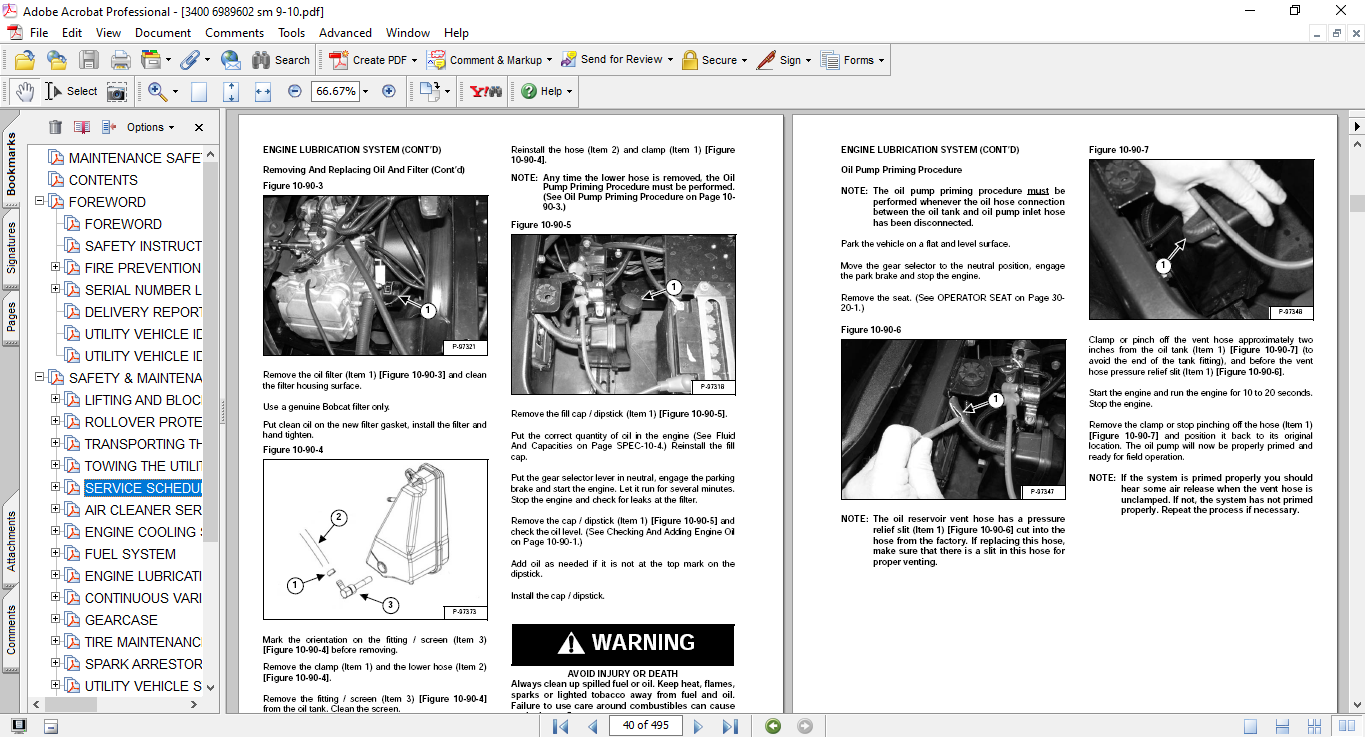Select the CONTENTS bookmark
The width and height of the screenshot is (1365, 737).
pyautogui.click(x=103, y=180)
